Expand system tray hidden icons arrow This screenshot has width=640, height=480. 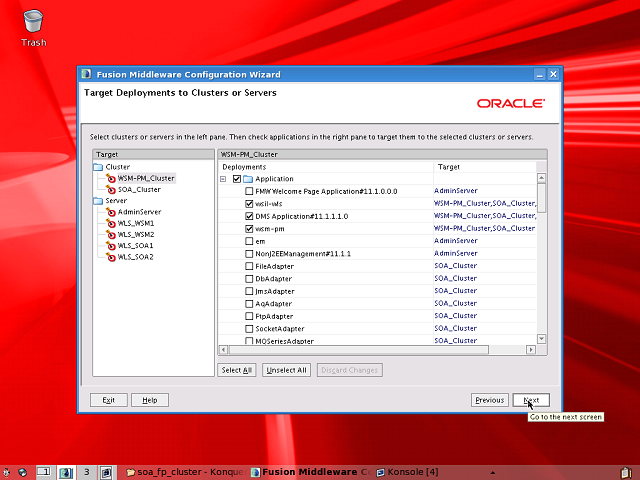pyautogui.click(x=493, y=473)
